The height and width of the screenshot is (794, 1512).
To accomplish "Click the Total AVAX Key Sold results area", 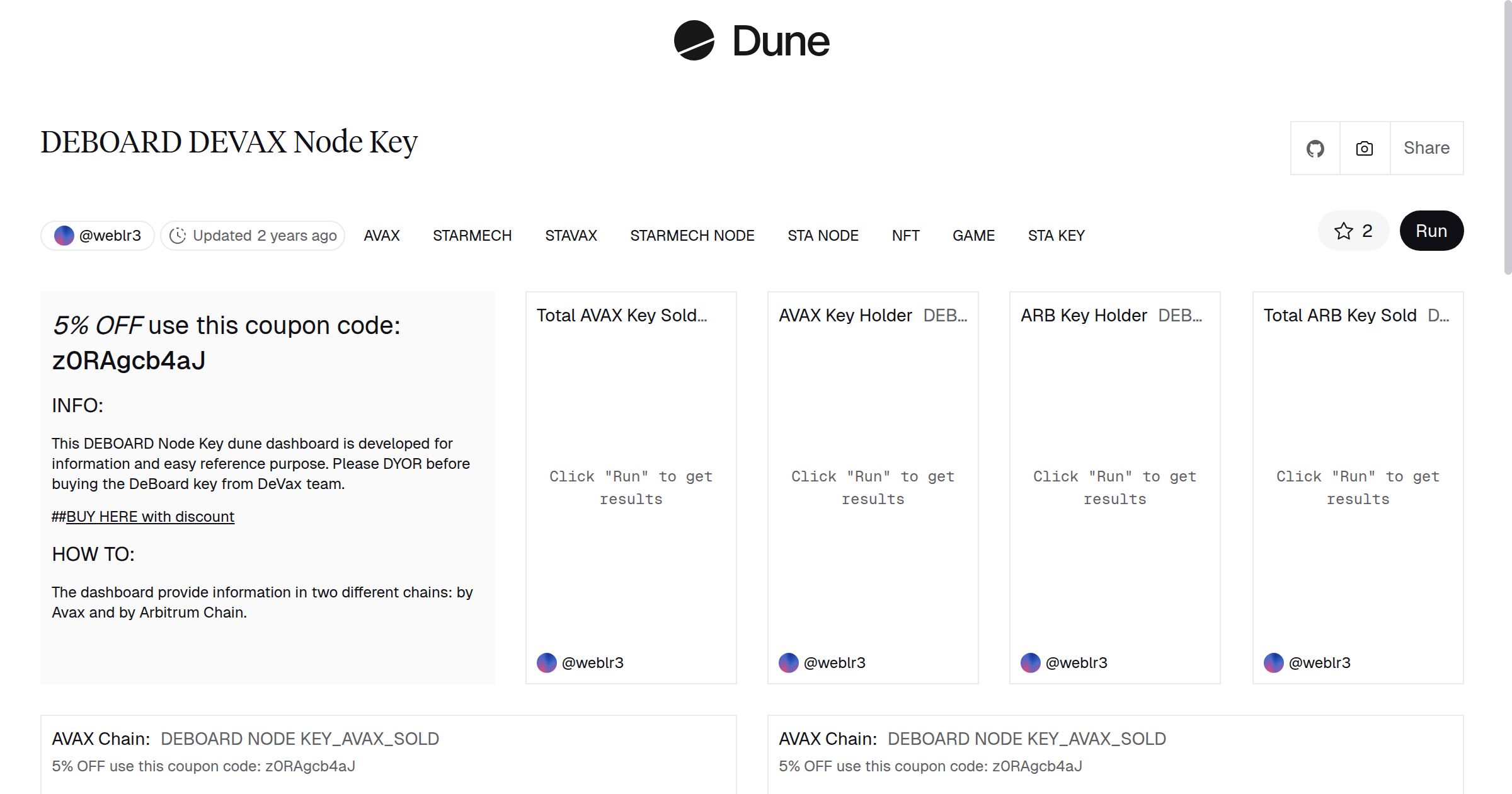I will click(630, 487).
